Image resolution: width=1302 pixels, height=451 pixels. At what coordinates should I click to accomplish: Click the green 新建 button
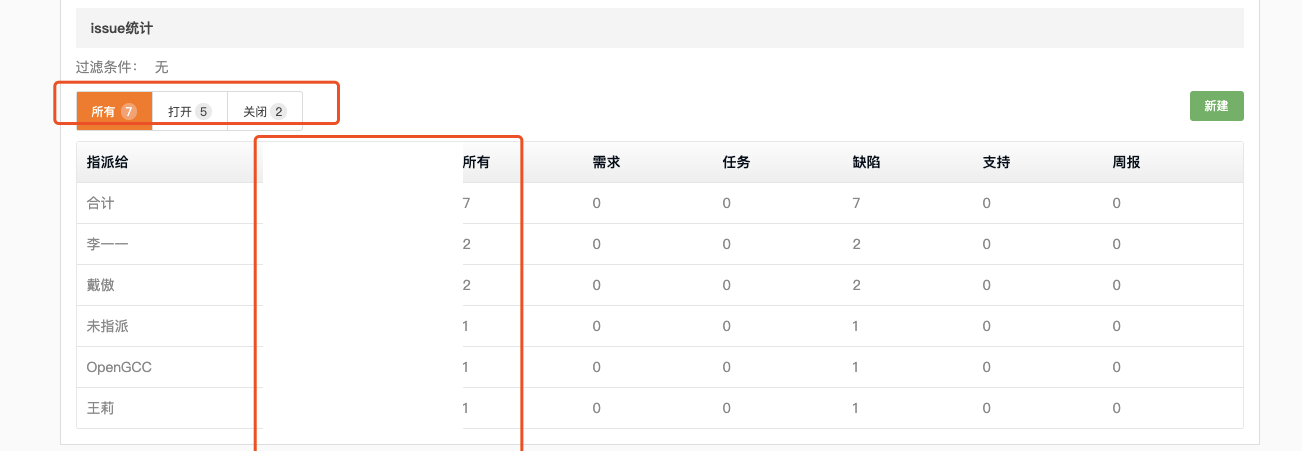click(x=1216, y=106)
